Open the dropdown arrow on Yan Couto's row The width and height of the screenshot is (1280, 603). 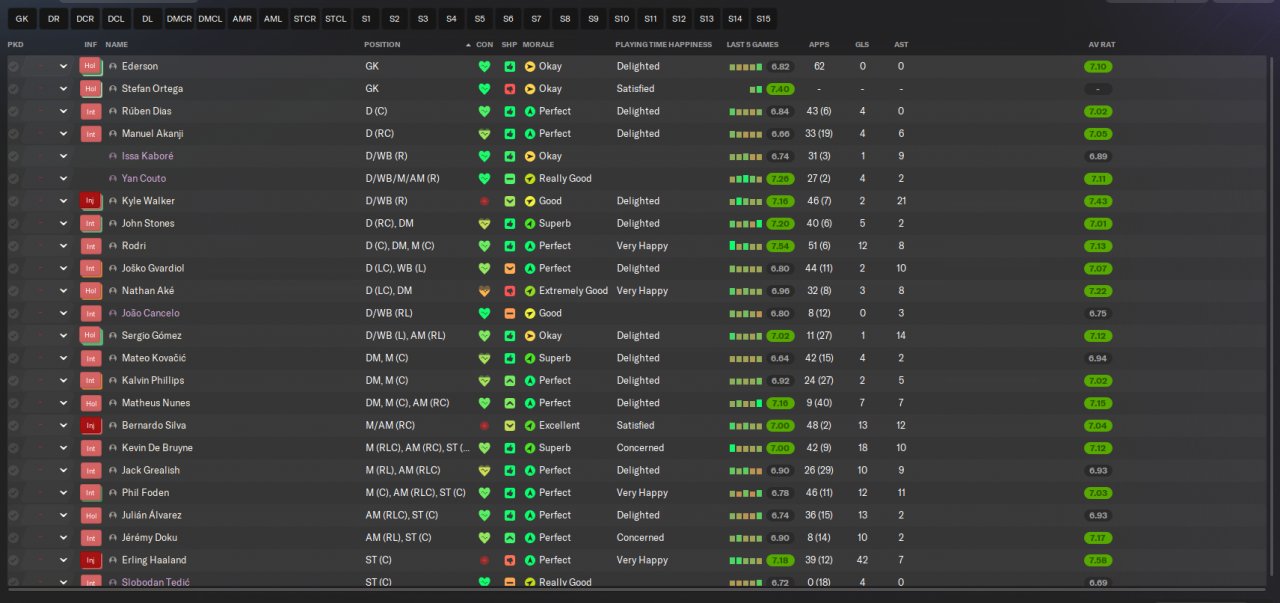[64, 179]
